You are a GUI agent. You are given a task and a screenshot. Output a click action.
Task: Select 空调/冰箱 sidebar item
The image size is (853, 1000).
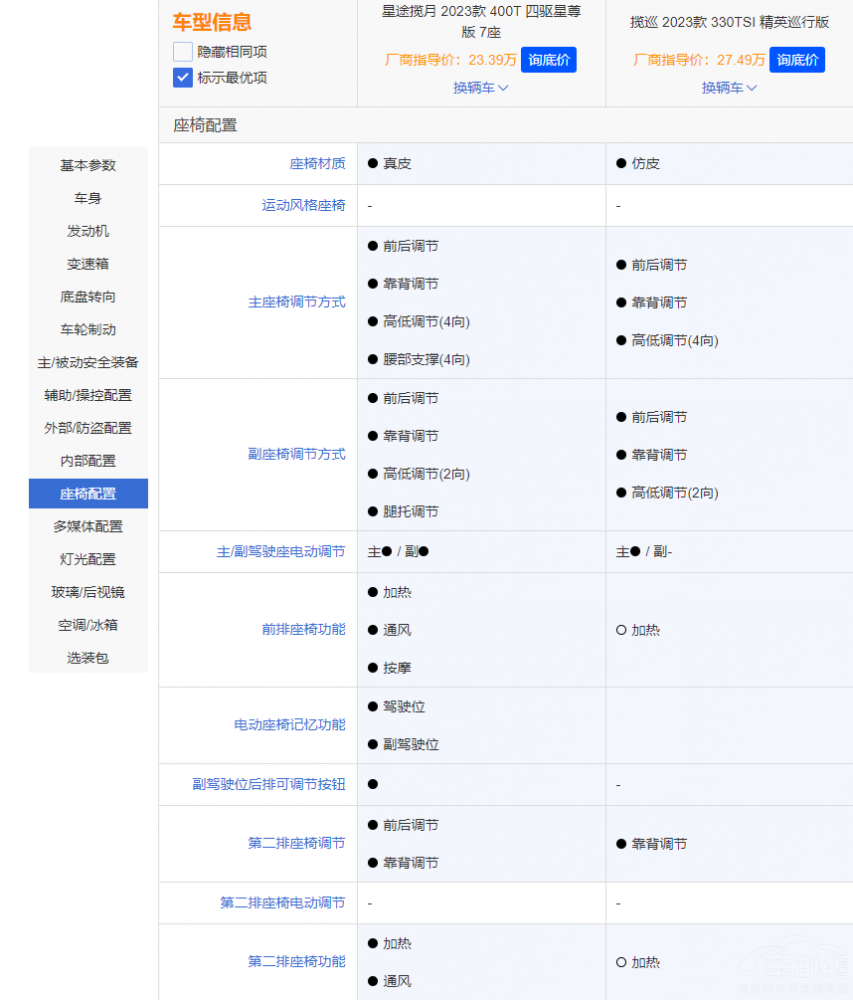tap(88, 625)
